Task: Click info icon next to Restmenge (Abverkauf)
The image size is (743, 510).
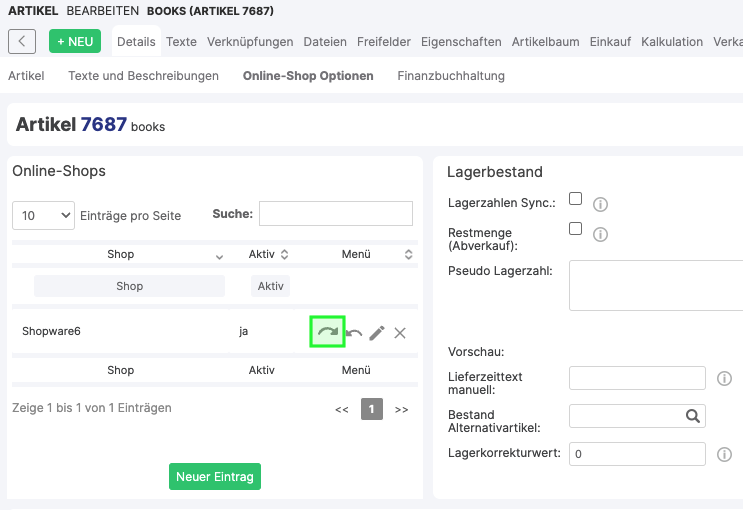Action: (x=601, y=235)
